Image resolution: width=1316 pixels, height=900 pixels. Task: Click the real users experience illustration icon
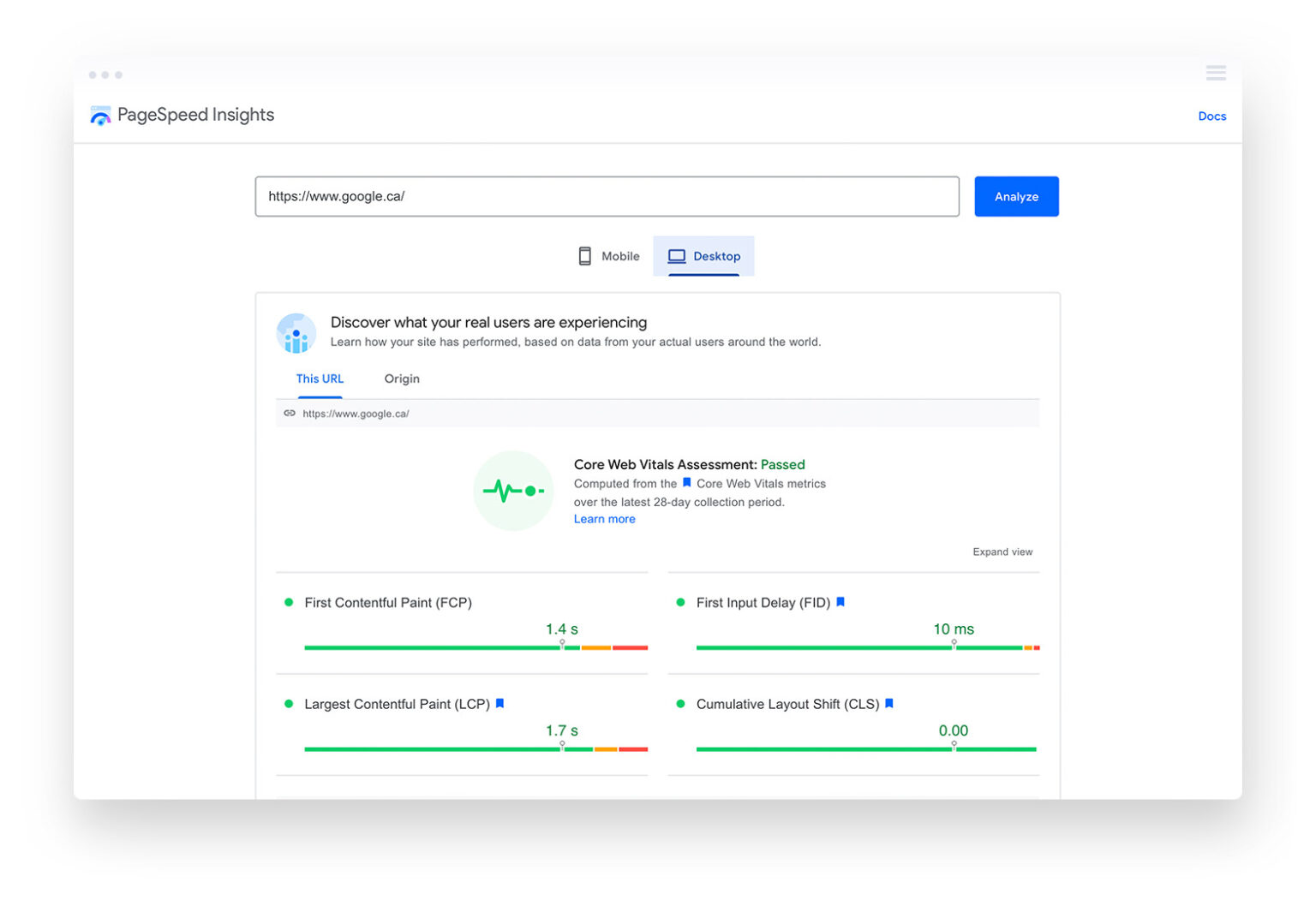point(296,333)
